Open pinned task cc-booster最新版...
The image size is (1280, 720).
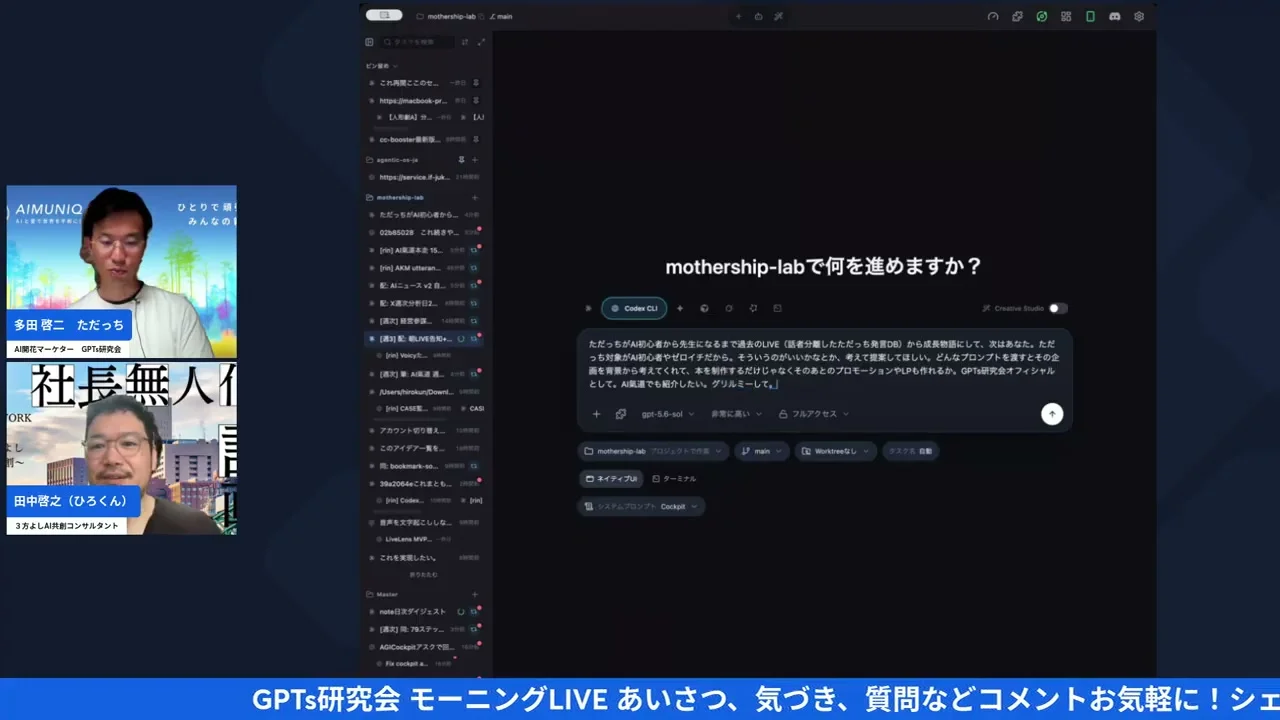pos(424,140)
